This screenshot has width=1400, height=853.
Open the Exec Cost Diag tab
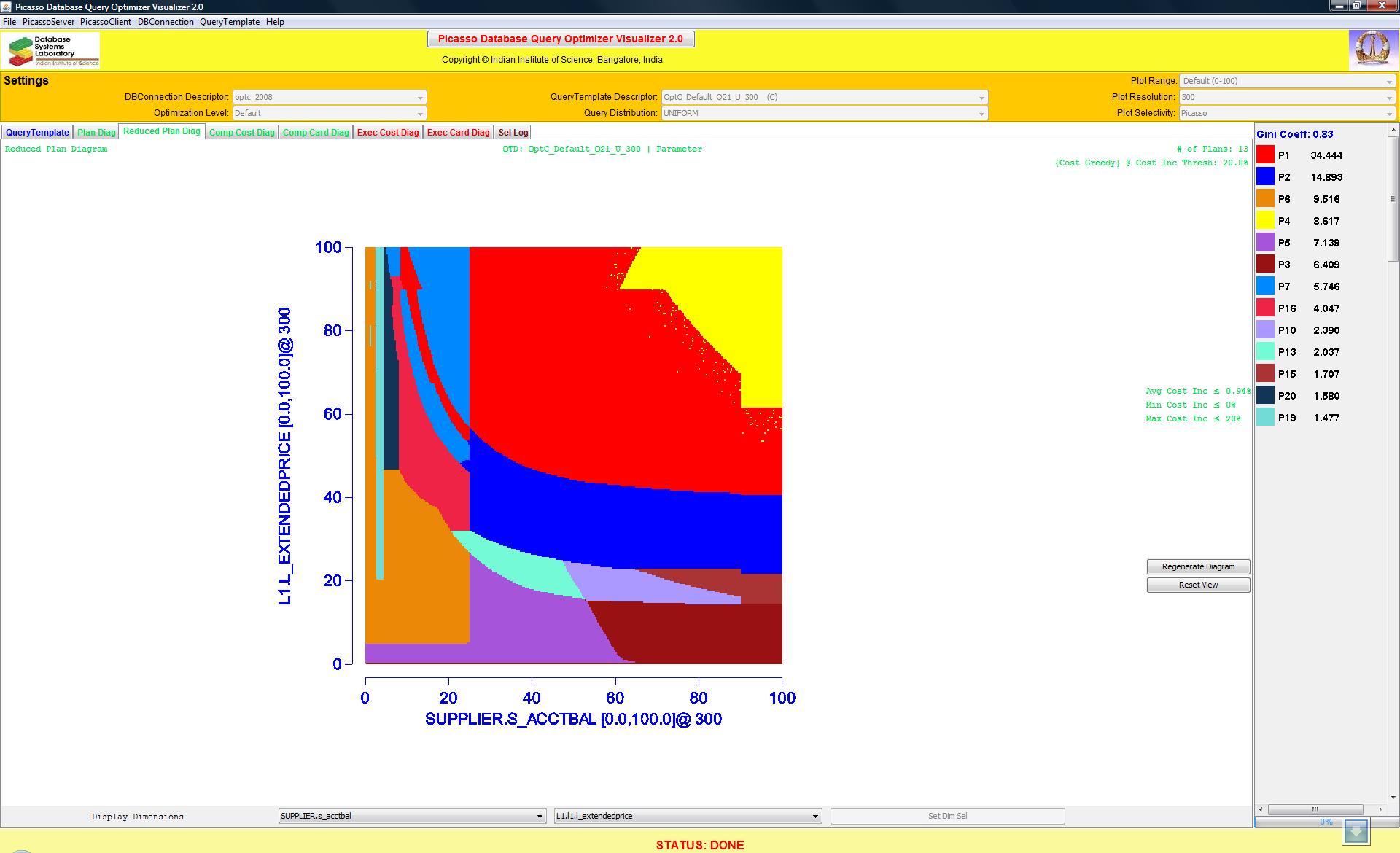(388, 133)
